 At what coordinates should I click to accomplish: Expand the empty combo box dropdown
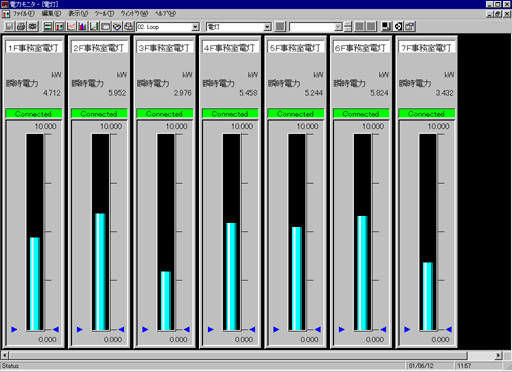coord(338,27)
